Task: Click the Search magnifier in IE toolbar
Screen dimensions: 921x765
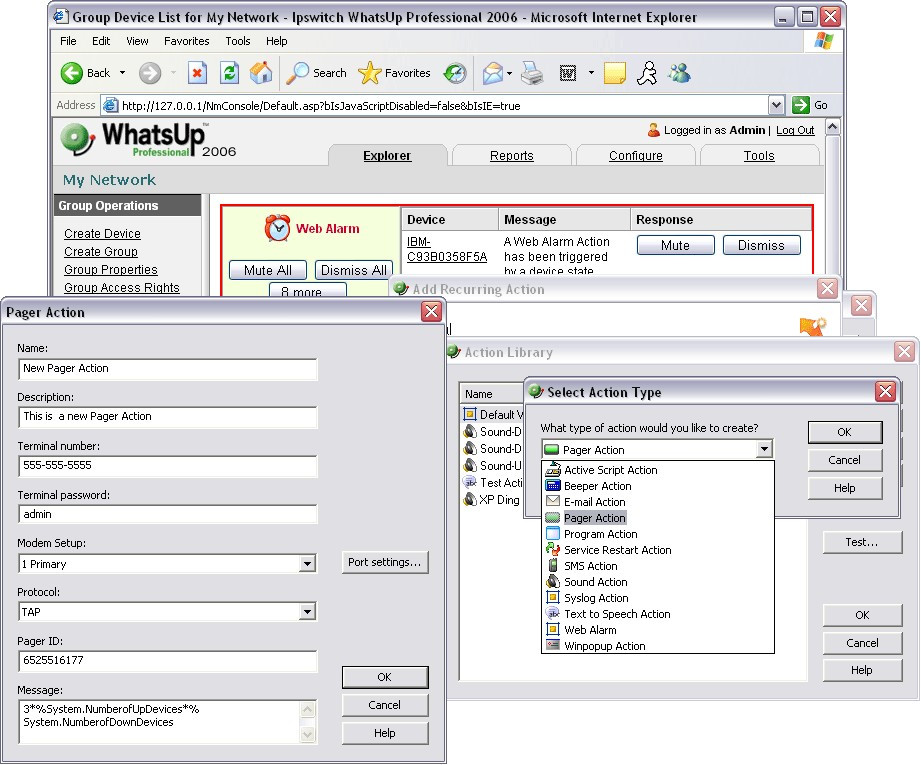Action: 297,73
